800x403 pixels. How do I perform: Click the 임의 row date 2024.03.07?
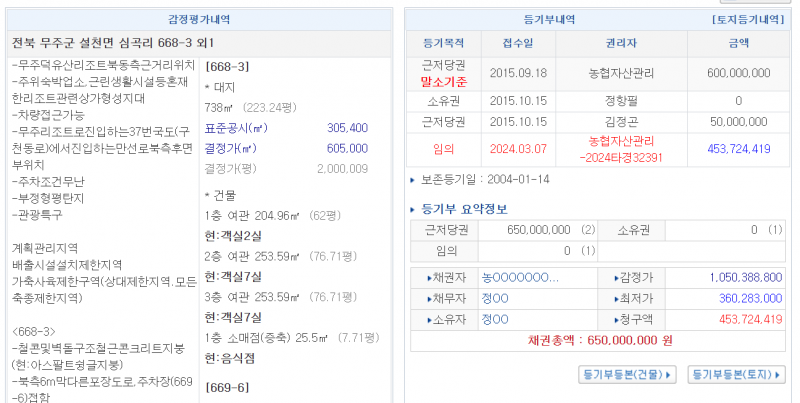(x=517, y=149)
